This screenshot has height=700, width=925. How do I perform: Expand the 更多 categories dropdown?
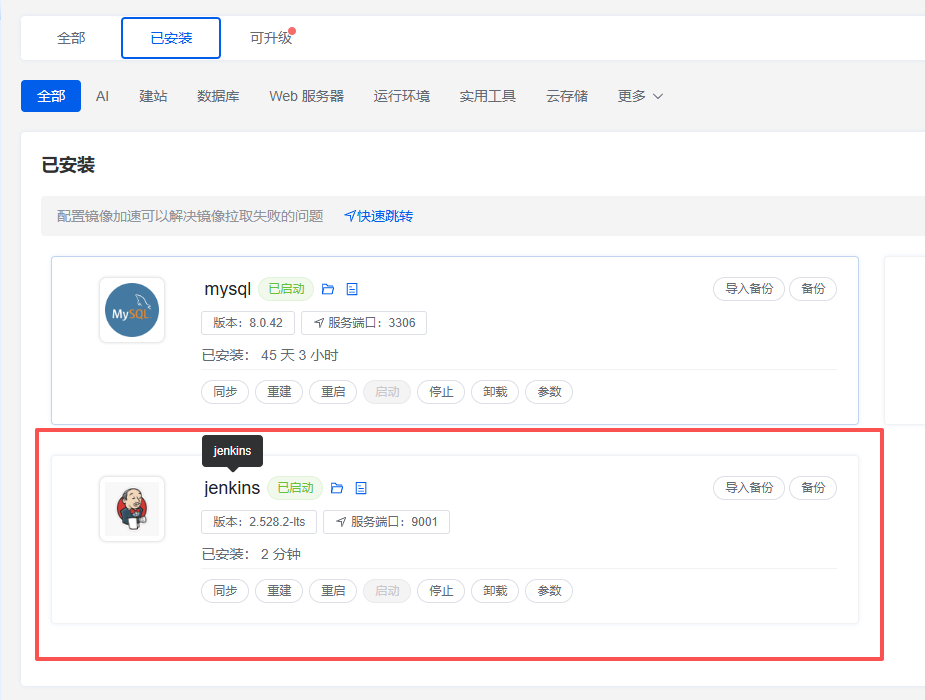click(x=640, y=96)
